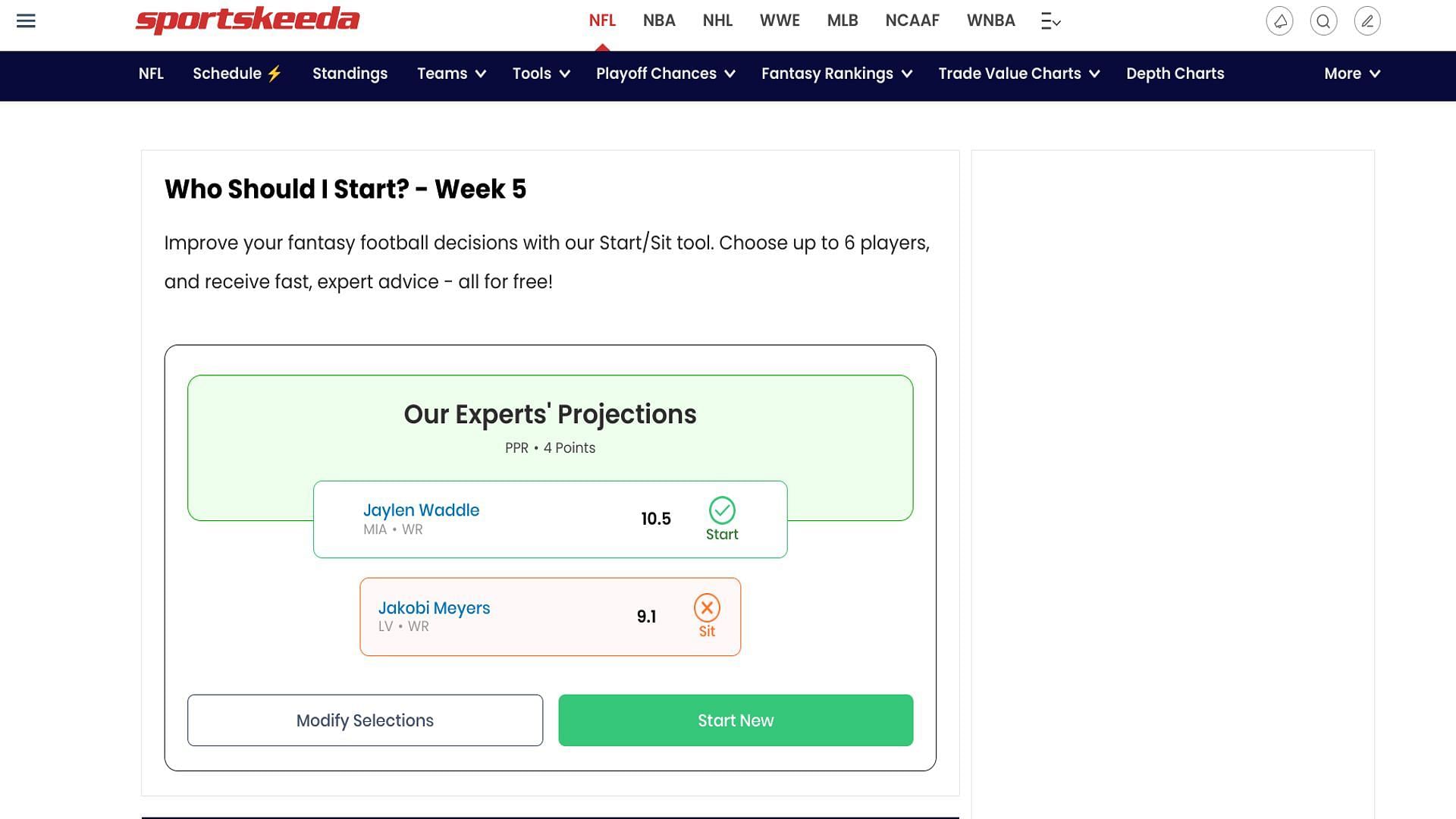
Task: Click the notification bell icon
Action: [1279, 20]
